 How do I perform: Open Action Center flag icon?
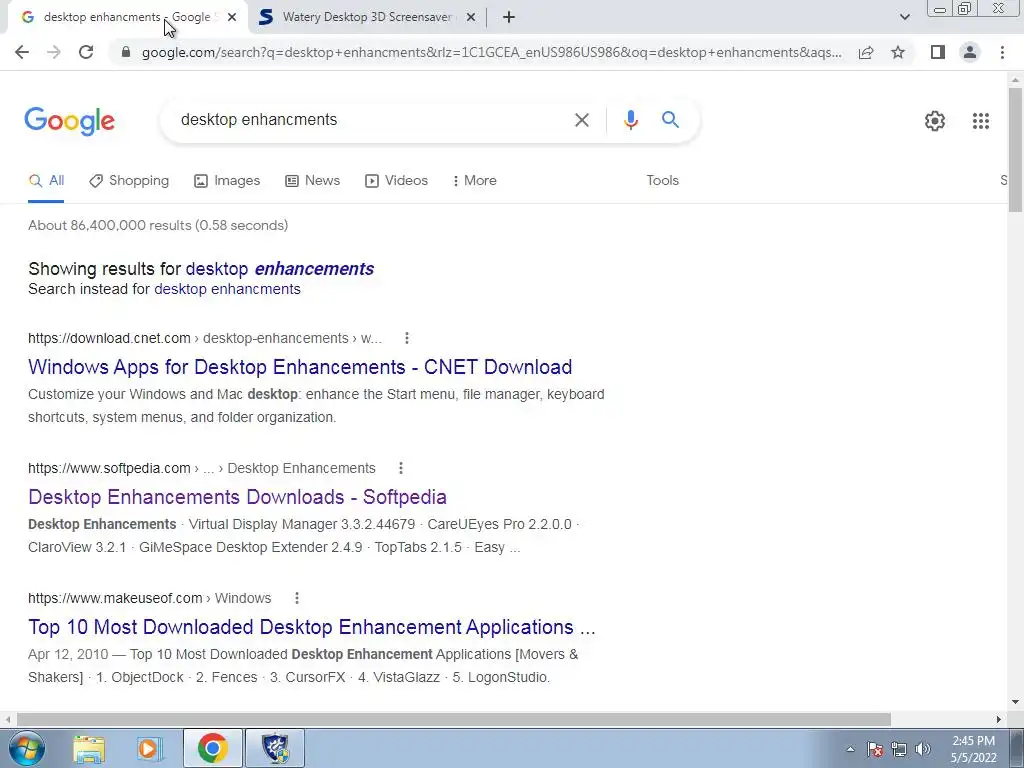click(x=875, y=749)
